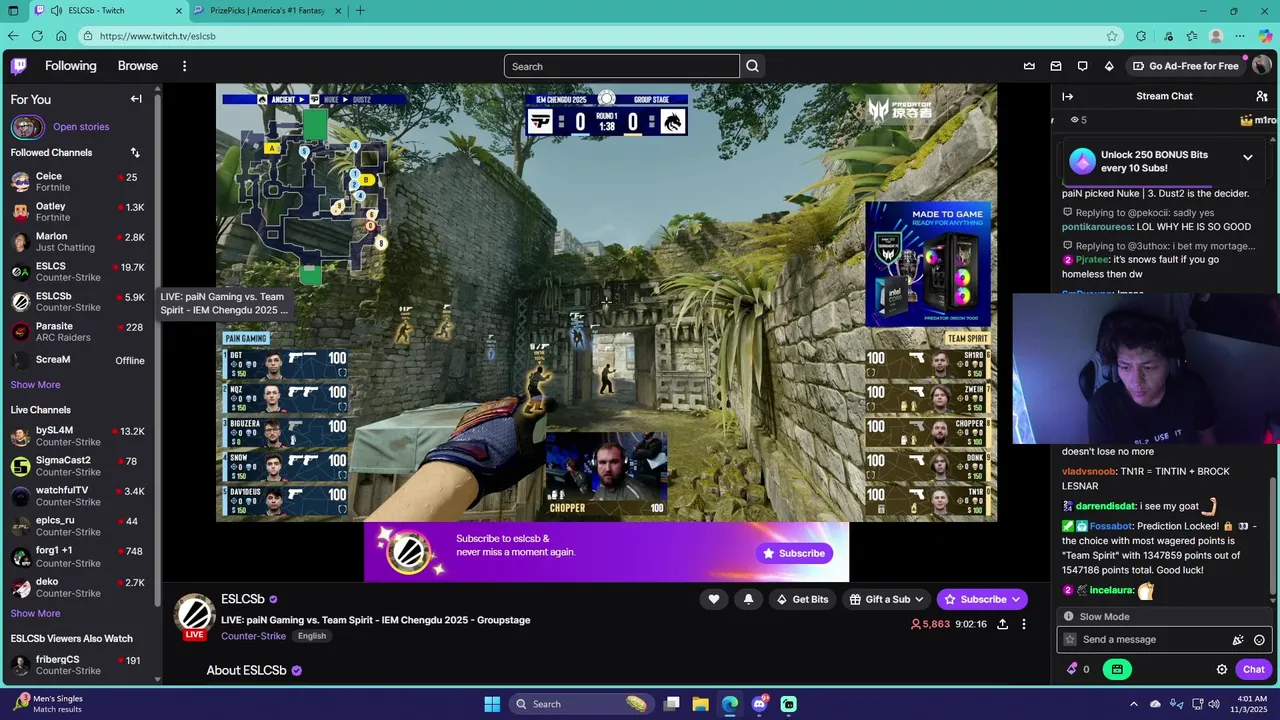Open Edge settings and more menu
This screenshot has width=1280, height=720.
(1240, 36)
